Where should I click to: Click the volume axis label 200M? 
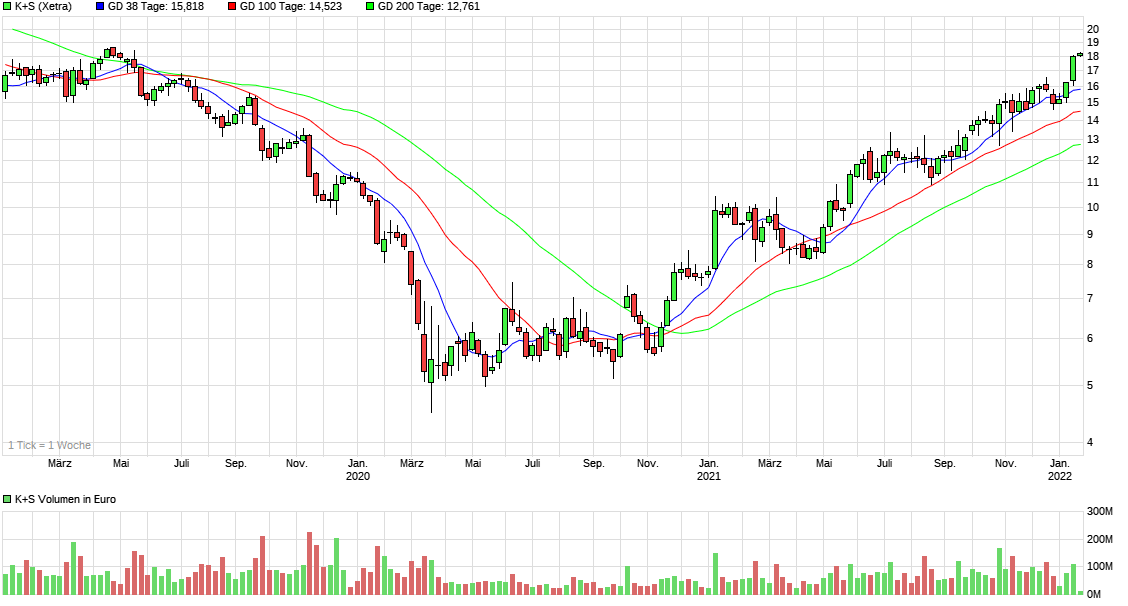pyautogui.click(x=1099, y=539)
